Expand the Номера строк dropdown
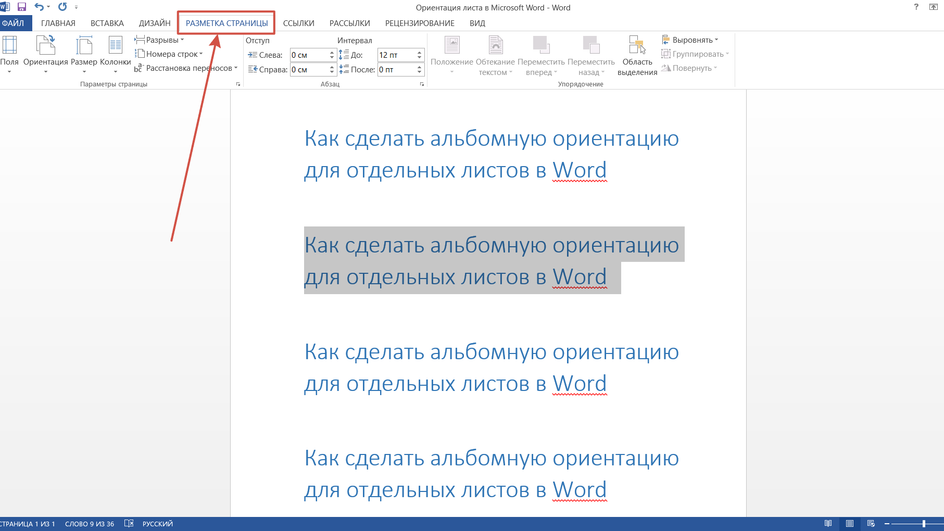The width and height of the screenshot is (944, 531). pos(169,54)
